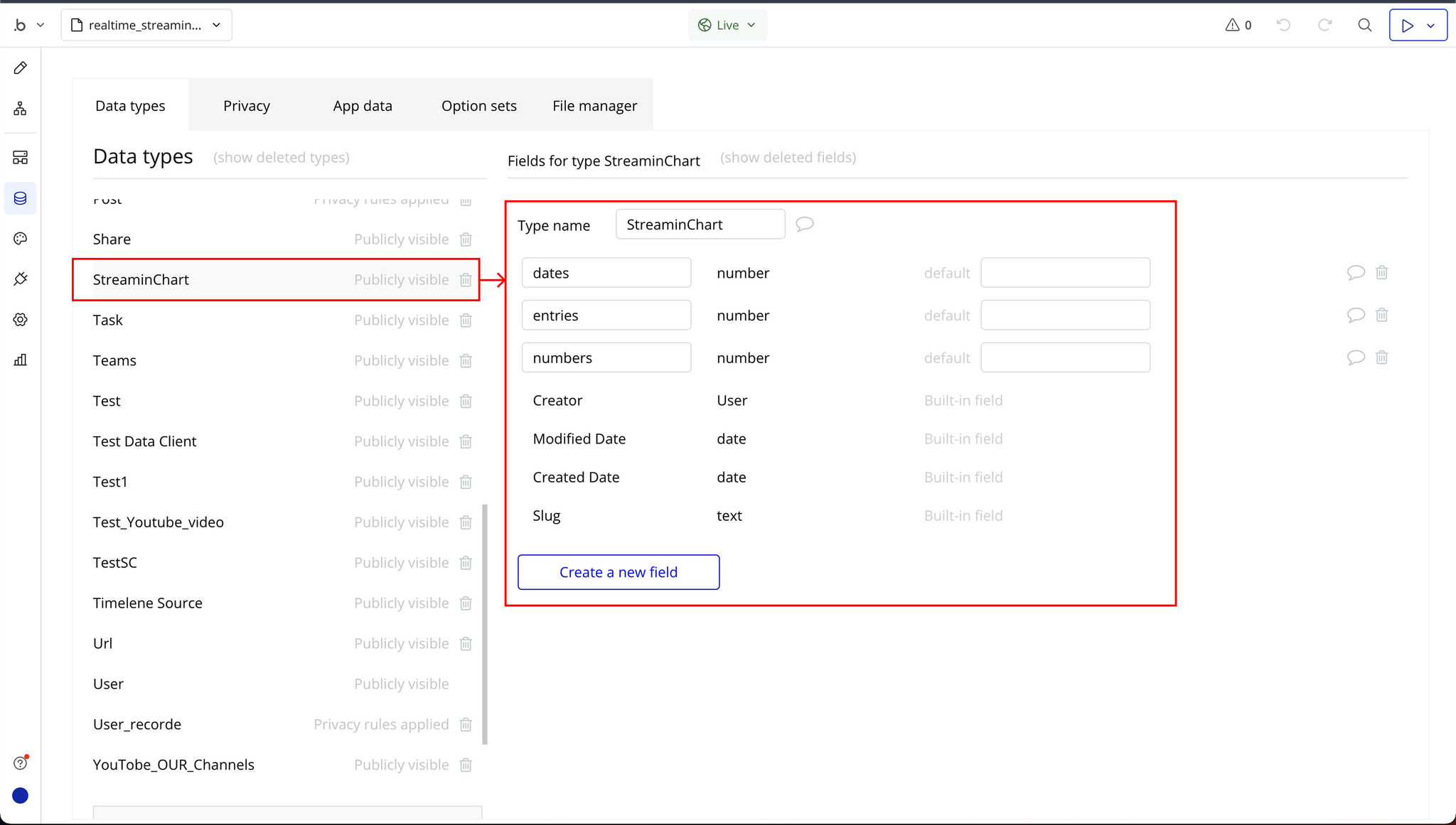The image size is (1456, 825).
Task: Click the data types list scrollbar
Action: (485, 623)
